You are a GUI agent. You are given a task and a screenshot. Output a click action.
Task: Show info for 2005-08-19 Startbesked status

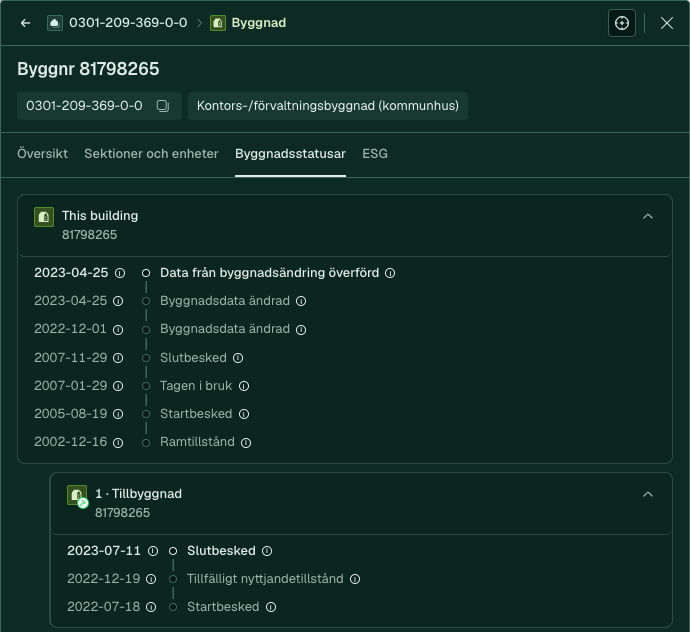point(244,414)
